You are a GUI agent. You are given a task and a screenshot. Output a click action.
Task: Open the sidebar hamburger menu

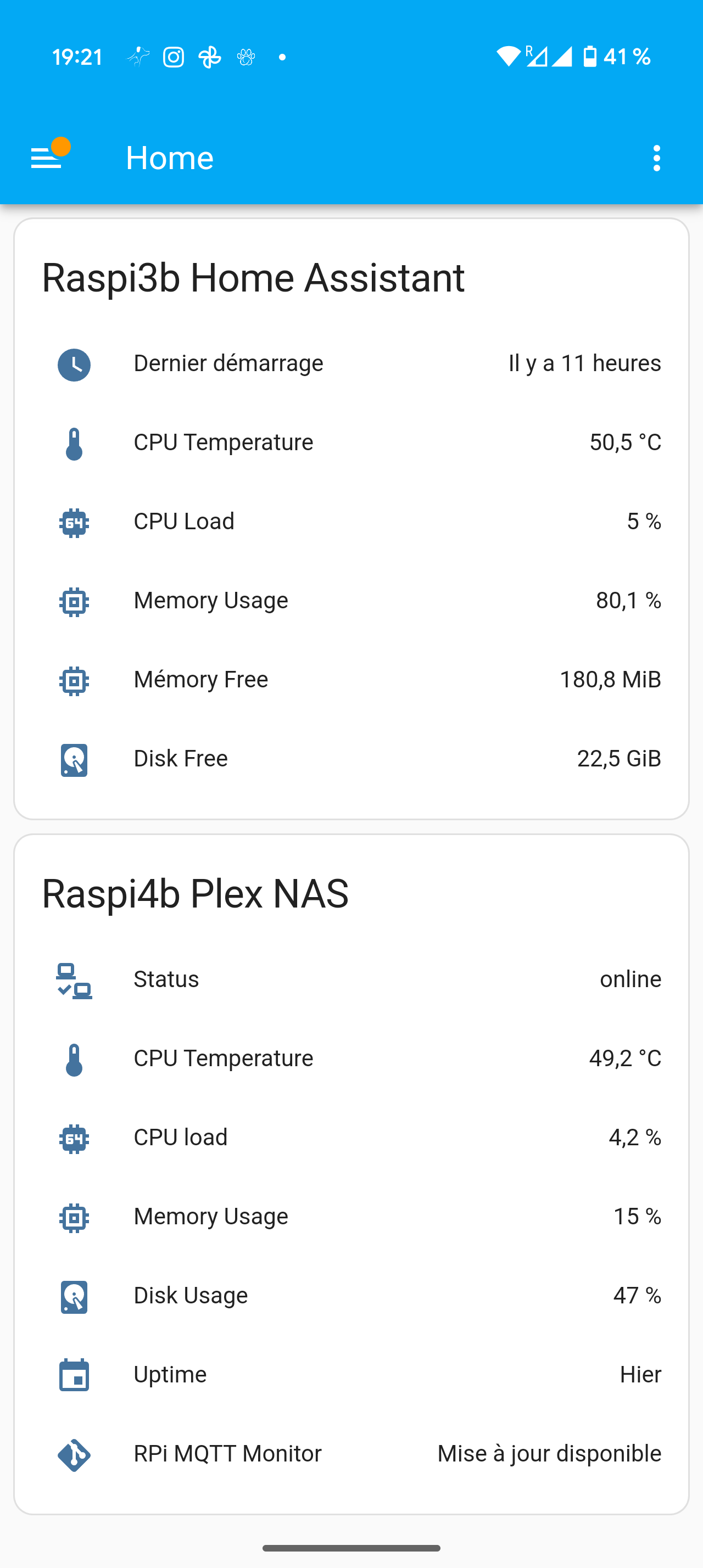(47, 158)
